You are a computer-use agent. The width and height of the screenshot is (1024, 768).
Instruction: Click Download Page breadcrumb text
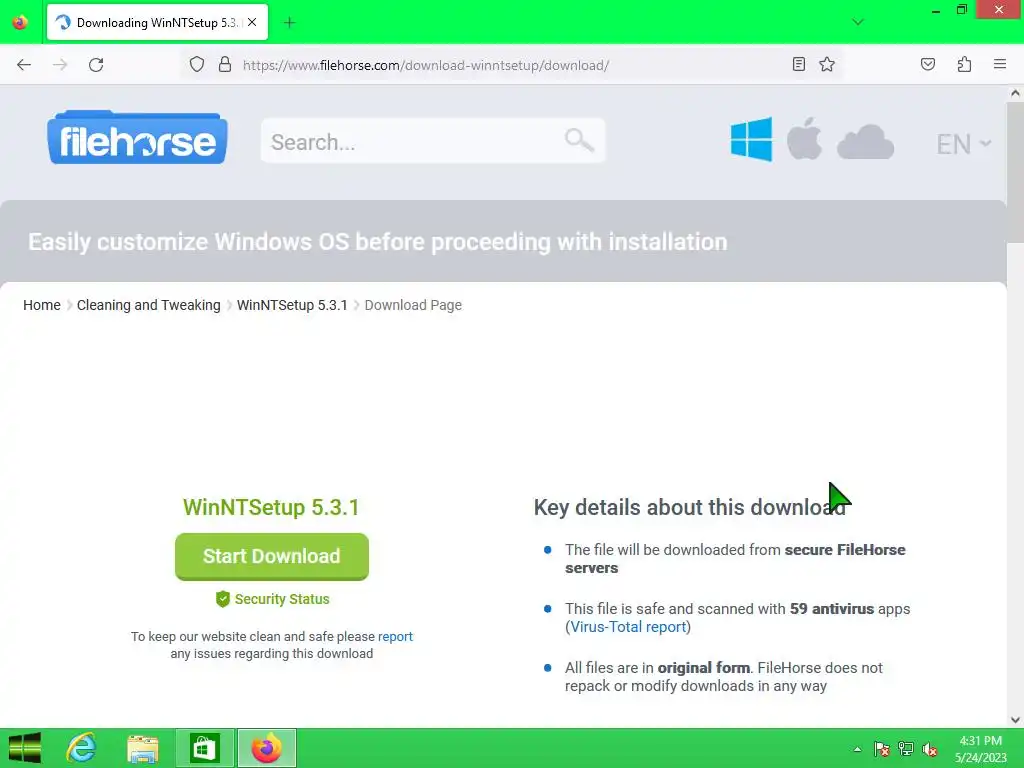click(413, 305)
